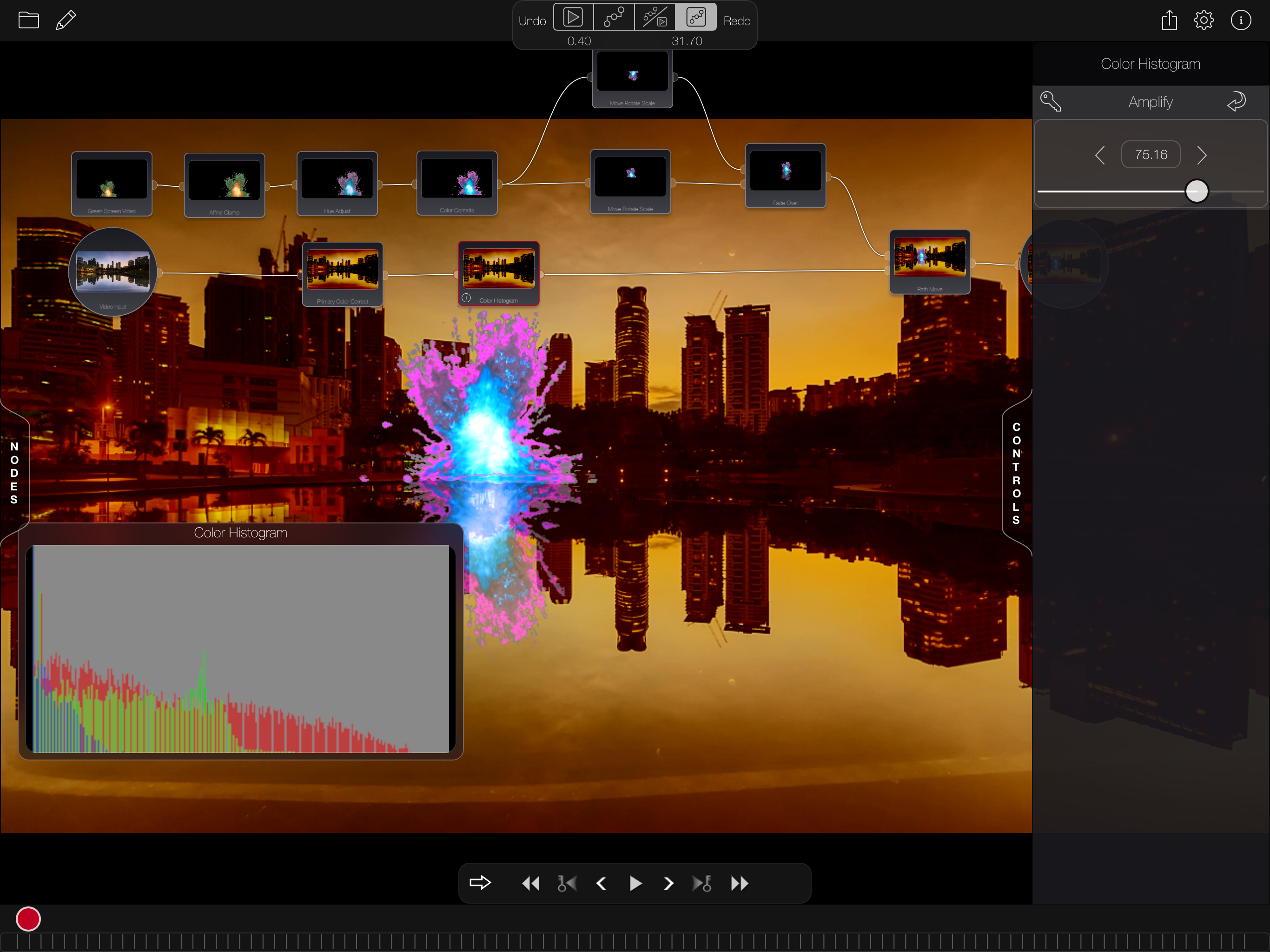The height and width of the screenshot is (952, 1270).
Task: Open the info help icon
Action: [1240, 20]
